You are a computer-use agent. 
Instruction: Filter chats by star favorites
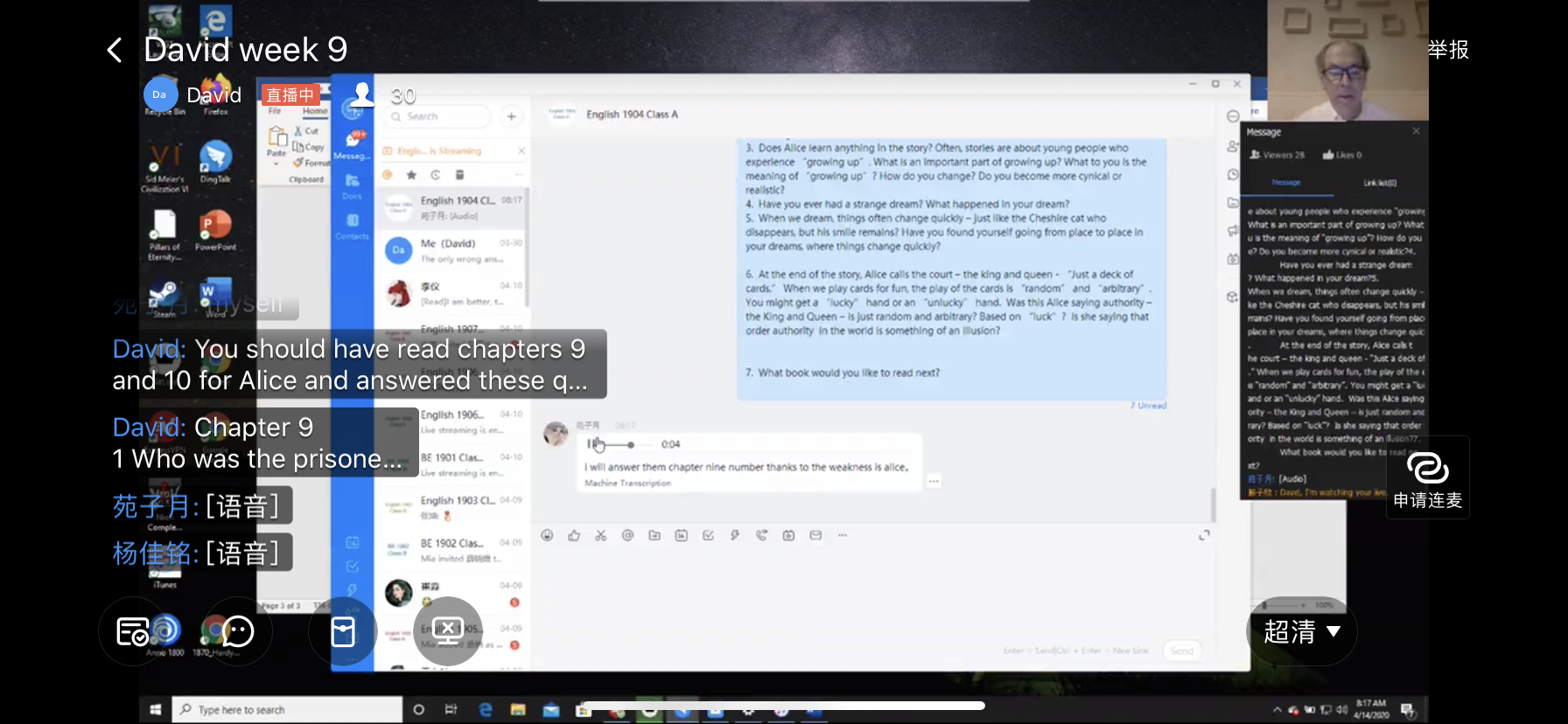[x=411, y=175]
